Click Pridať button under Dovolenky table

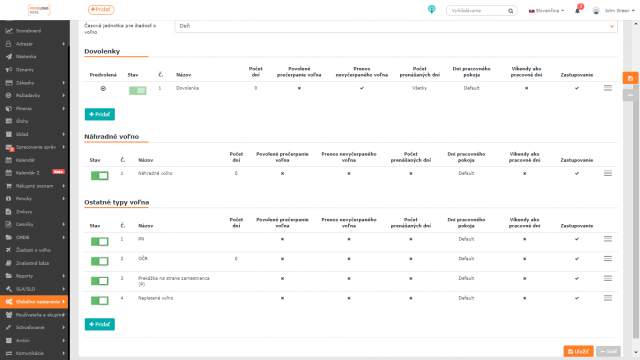tap(100, 114)
